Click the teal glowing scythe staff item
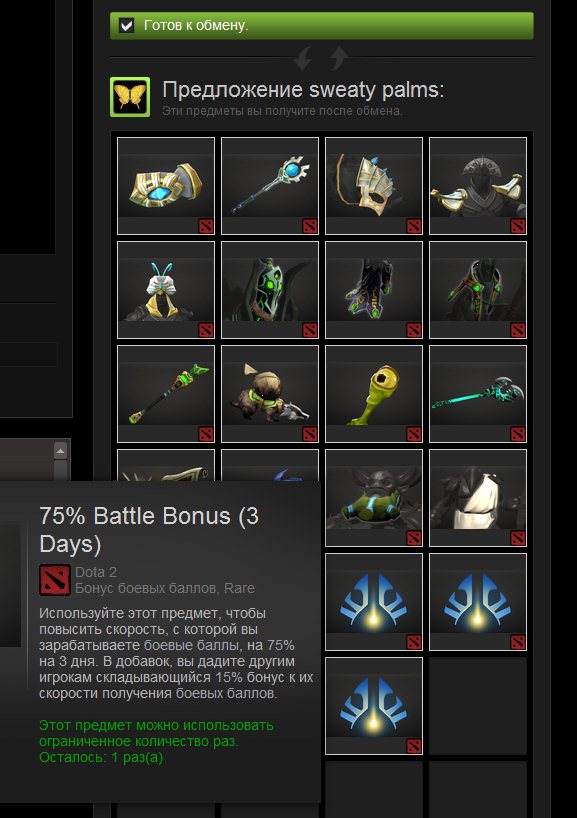 478,393
